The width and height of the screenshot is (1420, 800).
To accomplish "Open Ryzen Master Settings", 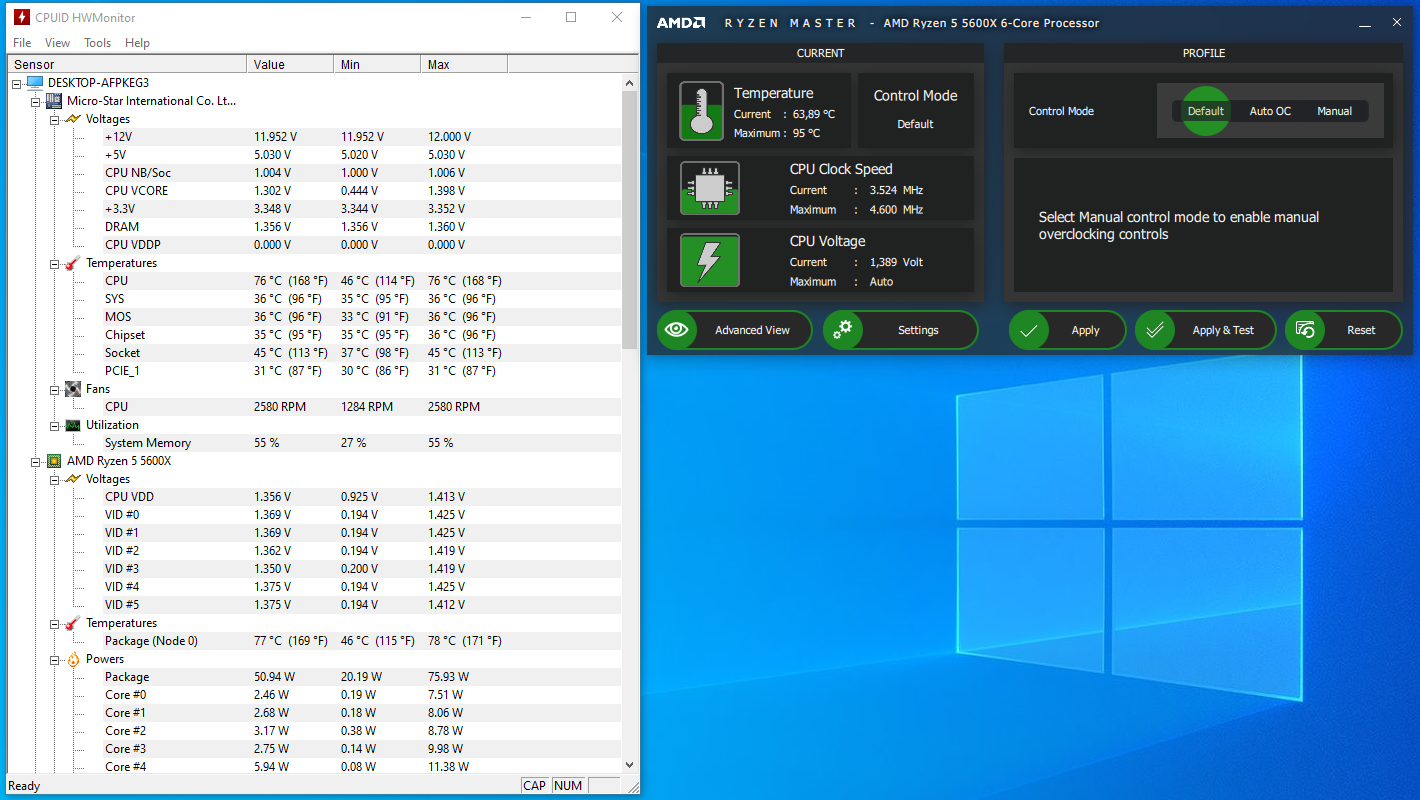I will coord(900,330).
